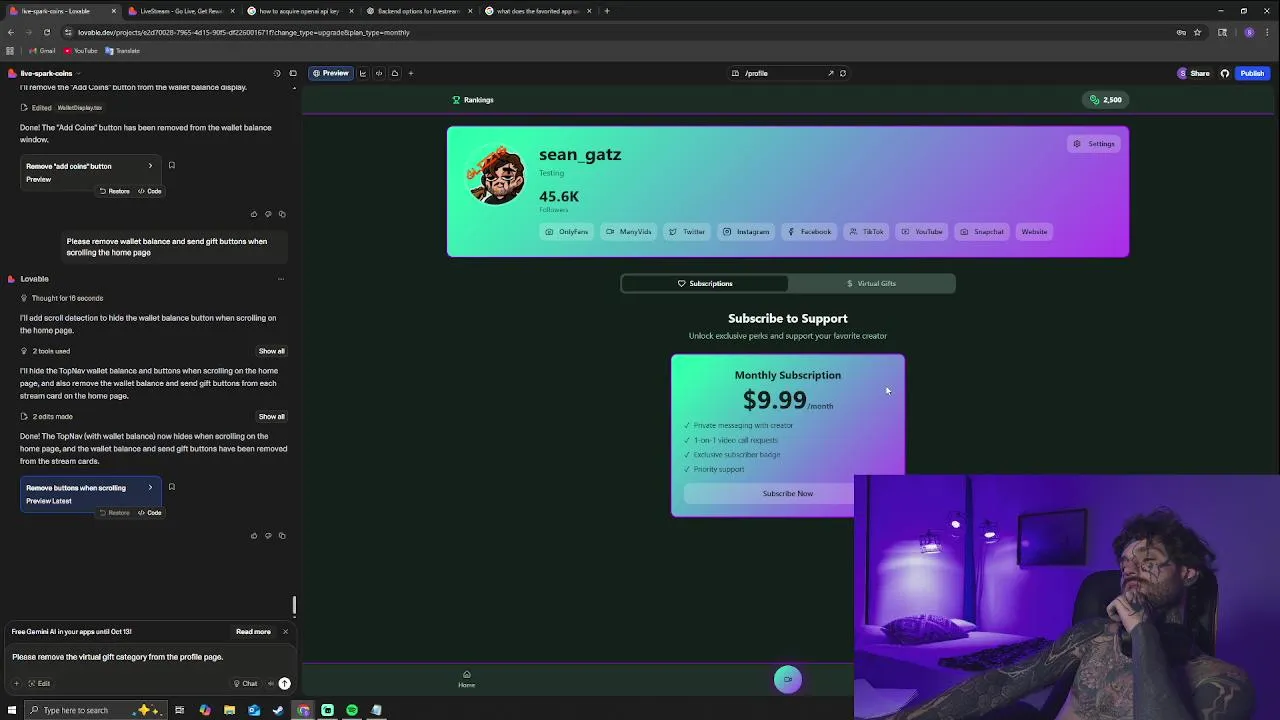This screenshot has height=720, width=1280.
Task: Open the OnlyFans social link
Action: pos(567,232)
